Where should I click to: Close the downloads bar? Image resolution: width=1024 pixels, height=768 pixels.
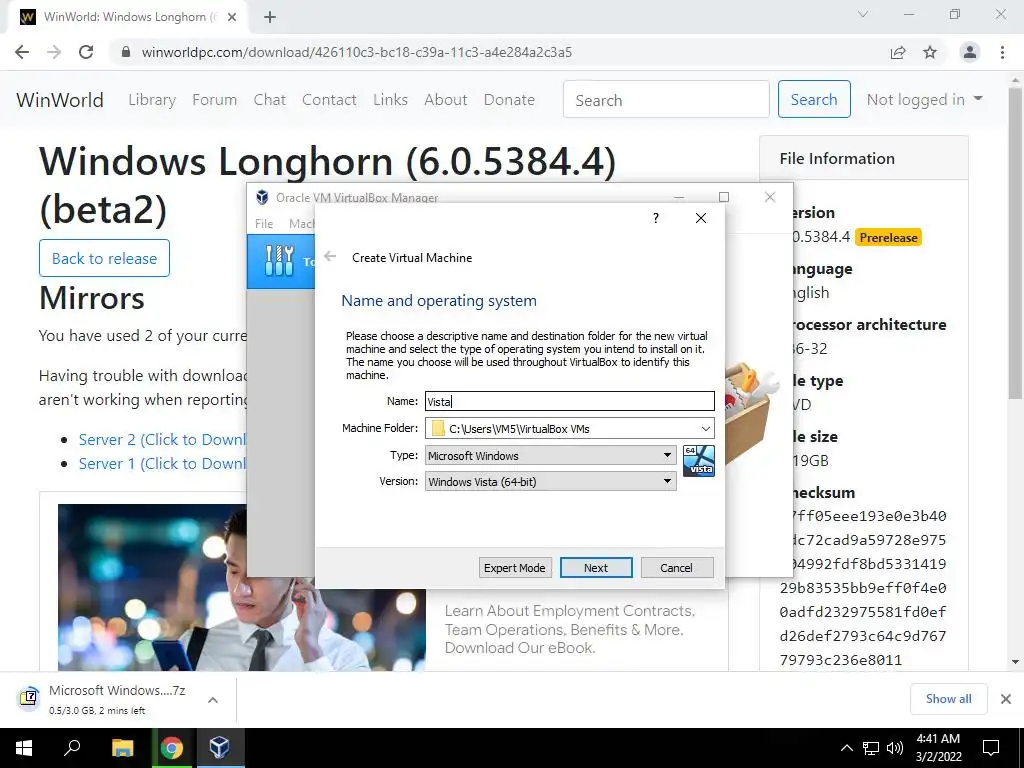[1006, 699]
